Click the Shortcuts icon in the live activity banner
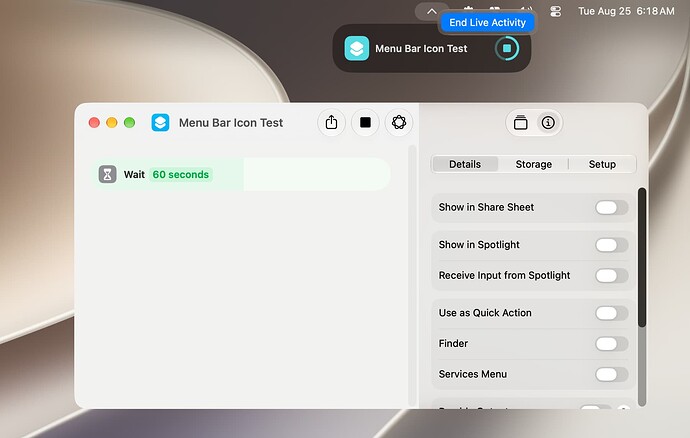The width and height of the screenshot is (690, 438). click(356, 48)
